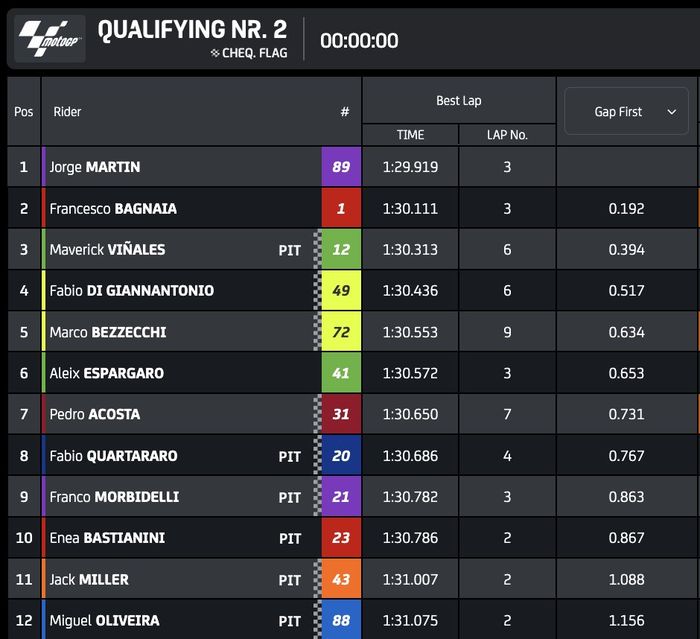This screenshot has width=700, height=639.
Task: Click the chevron in Gap First selector
Action: click(x=672, y=112)
